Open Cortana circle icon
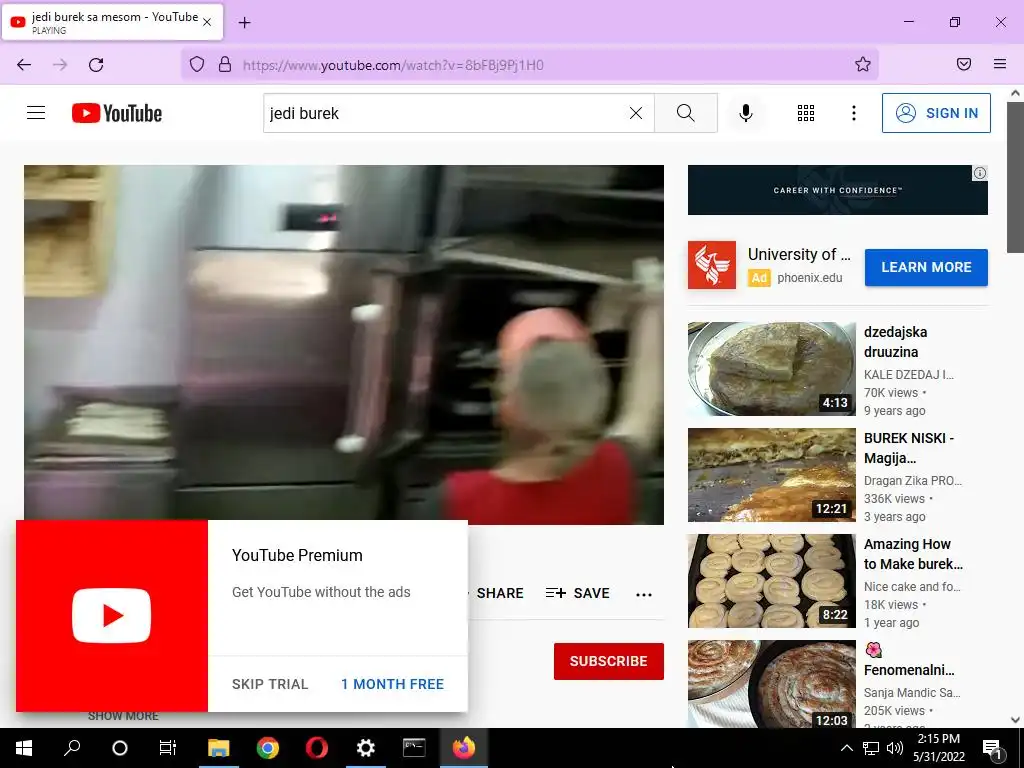Image resolution: width=1024 pixels, height=768 pixels. [x=120, y=748]
